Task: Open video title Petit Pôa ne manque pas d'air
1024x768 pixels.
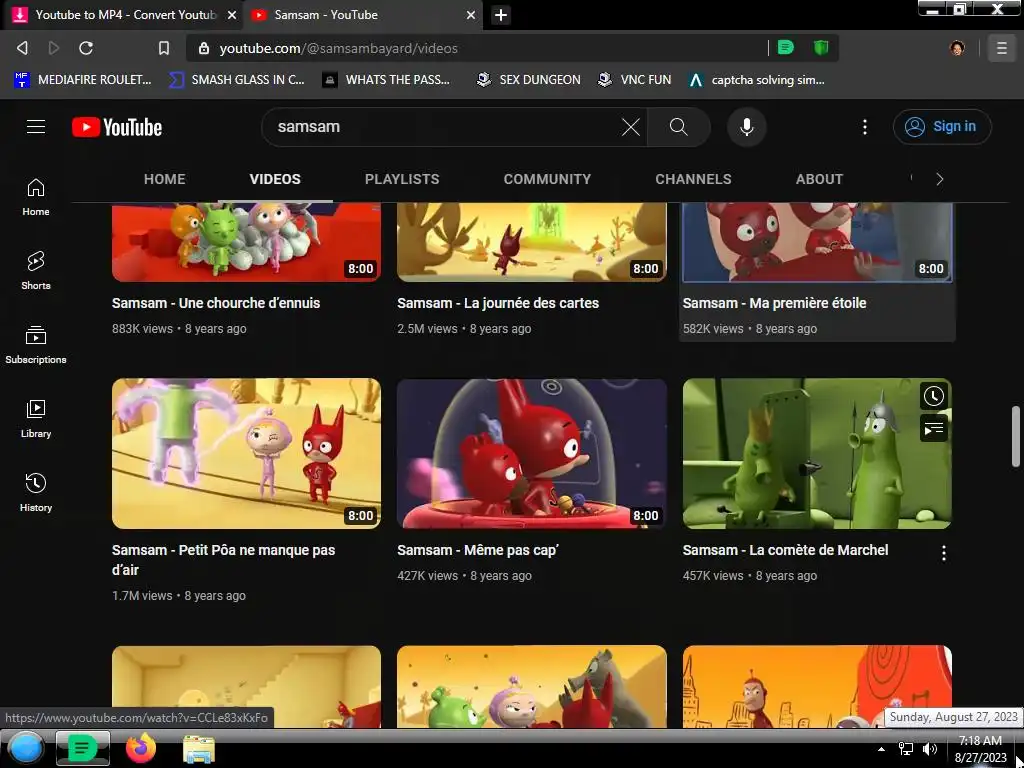Action: [223, 560]
